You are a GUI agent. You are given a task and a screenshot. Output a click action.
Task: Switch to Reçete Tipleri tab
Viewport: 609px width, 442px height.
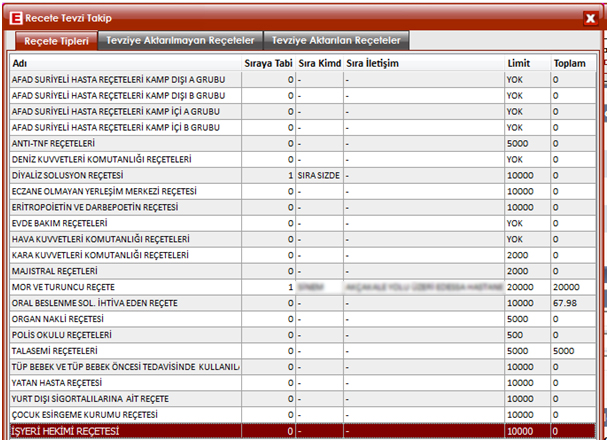point(56,41)
